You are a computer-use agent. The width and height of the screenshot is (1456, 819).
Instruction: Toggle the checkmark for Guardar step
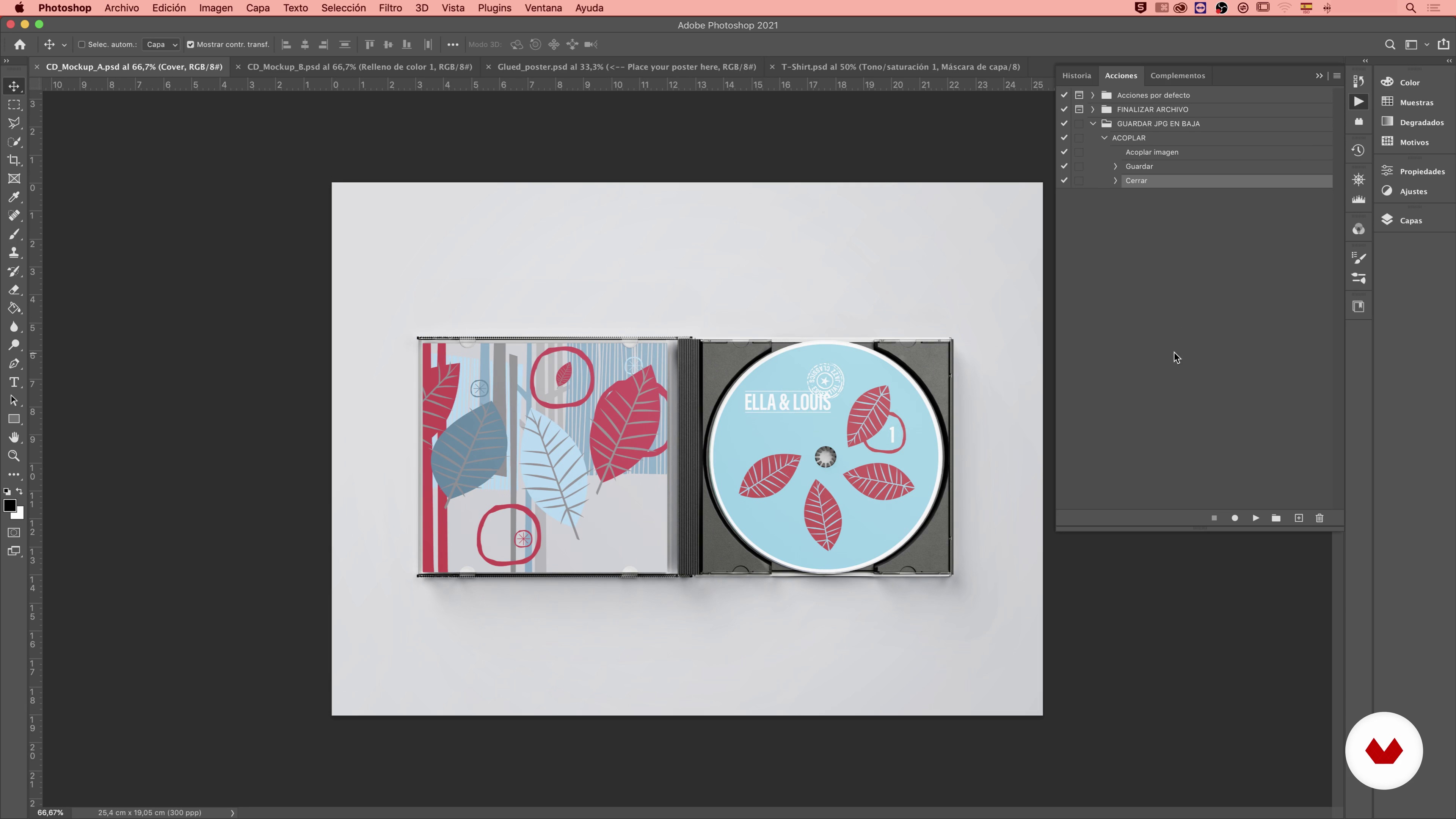click(x=1064, y=166)
